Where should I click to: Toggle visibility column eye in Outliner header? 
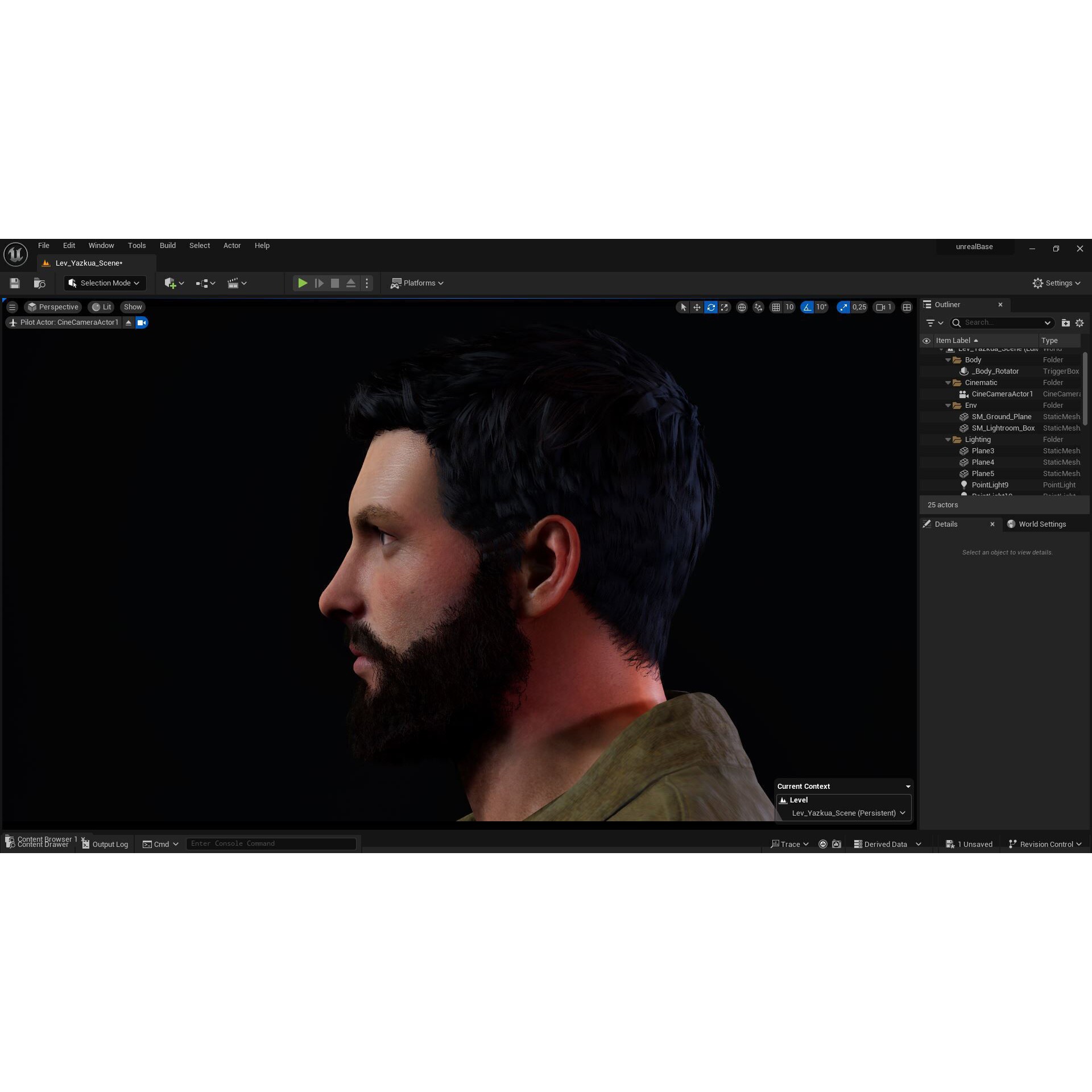[926, 341]
